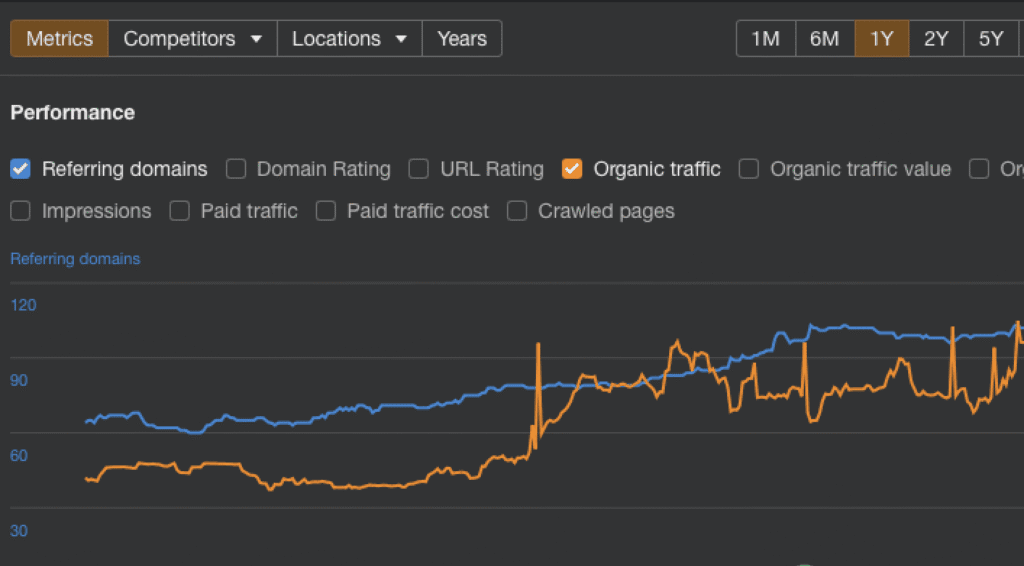Screen dimensions: 1024x566
Task: Expand the Locations dropdown
Action: click(349, 39)
